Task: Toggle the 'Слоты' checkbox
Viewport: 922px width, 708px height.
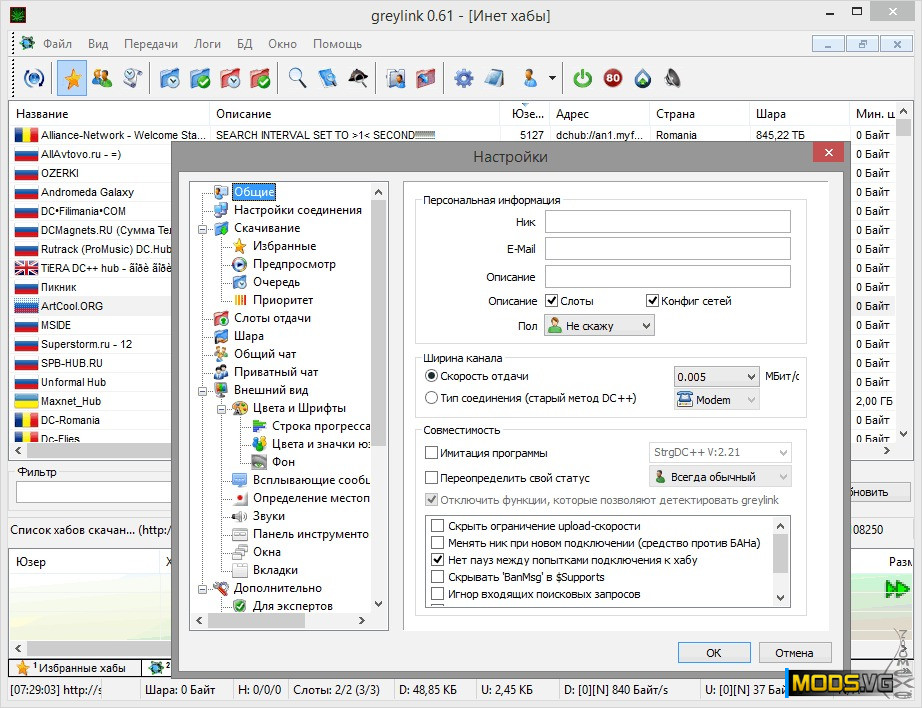Action: coord(551,301)
